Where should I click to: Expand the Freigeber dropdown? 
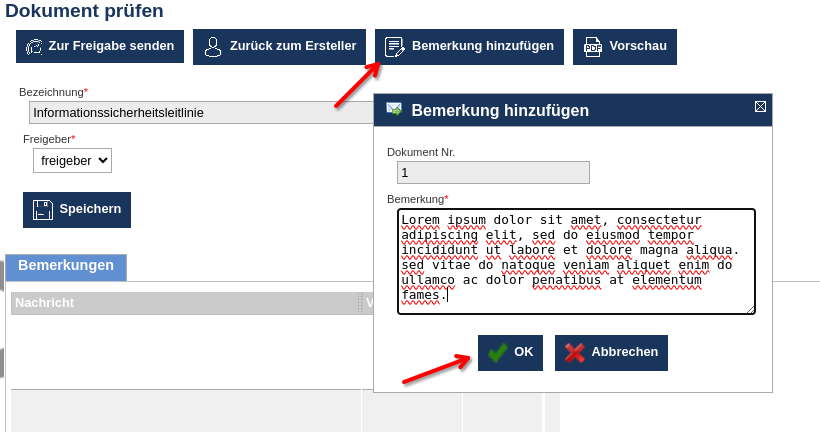tap(72, 160)
